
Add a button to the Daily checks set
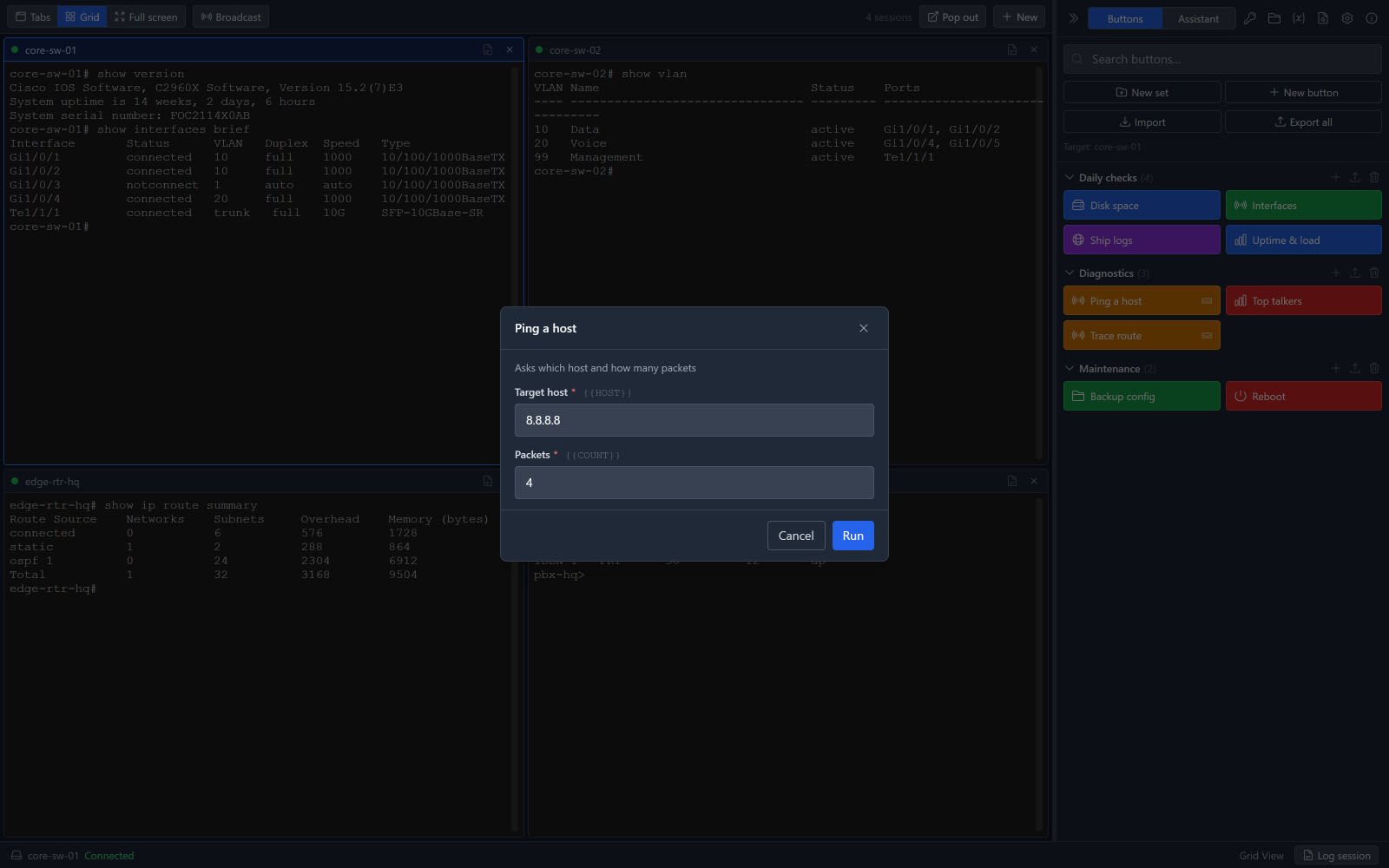(x=1336, y=177)
